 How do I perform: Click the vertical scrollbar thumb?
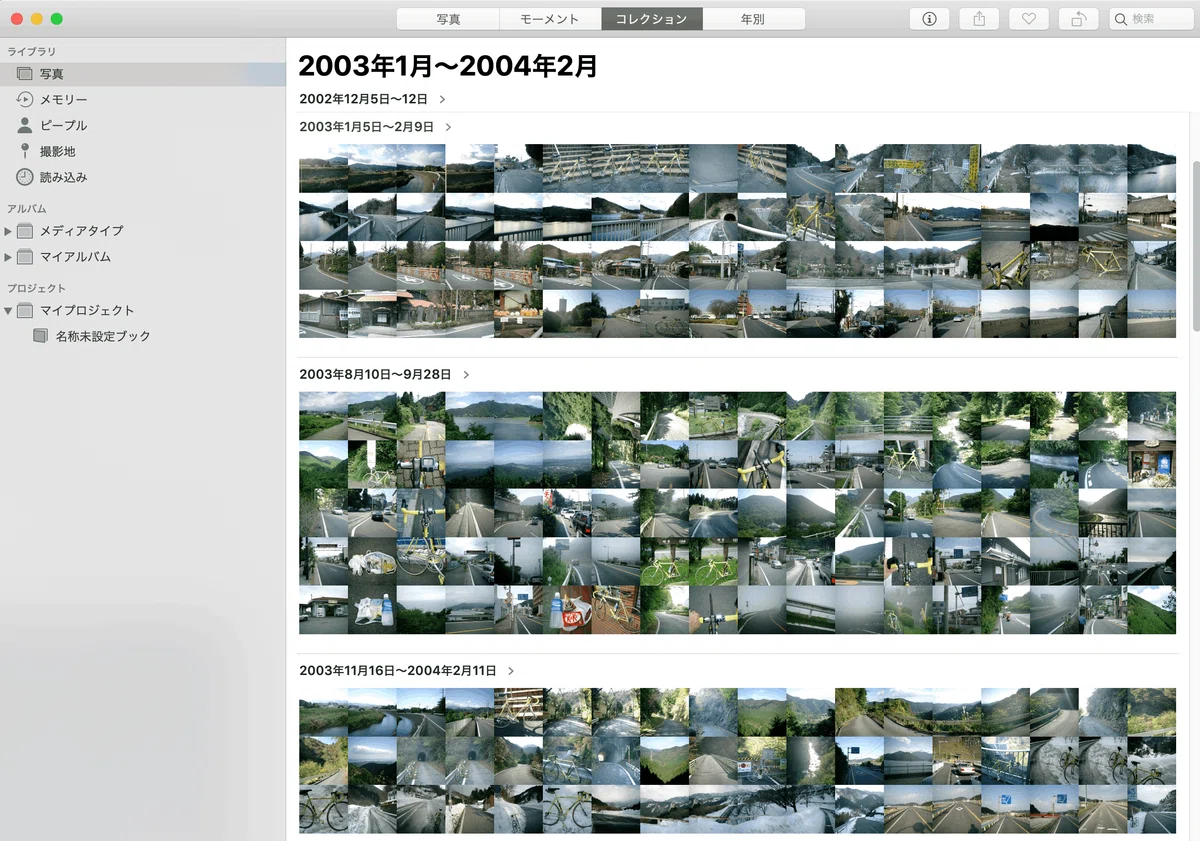(x=1195, y=247)
